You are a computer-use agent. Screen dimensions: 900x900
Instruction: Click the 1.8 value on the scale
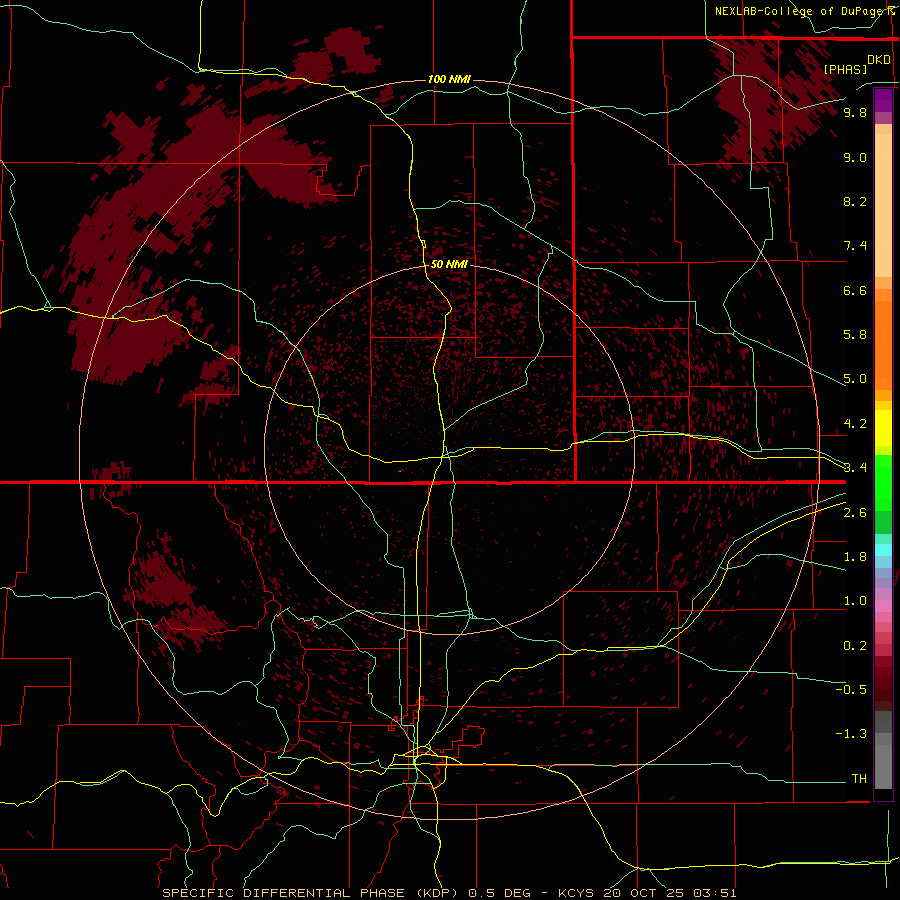pos(855,557)
